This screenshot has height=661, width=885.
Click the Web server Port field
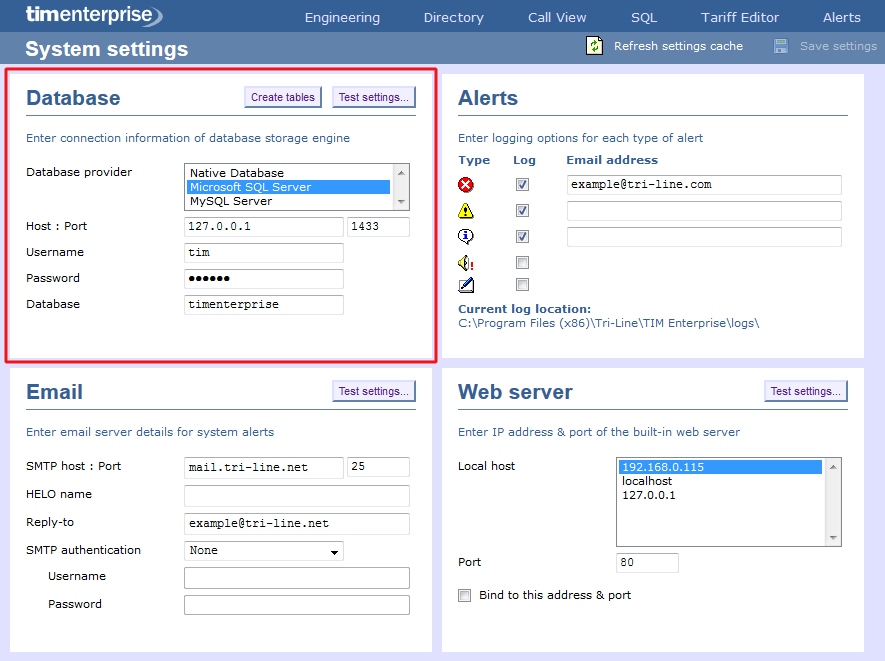[647, 562]
